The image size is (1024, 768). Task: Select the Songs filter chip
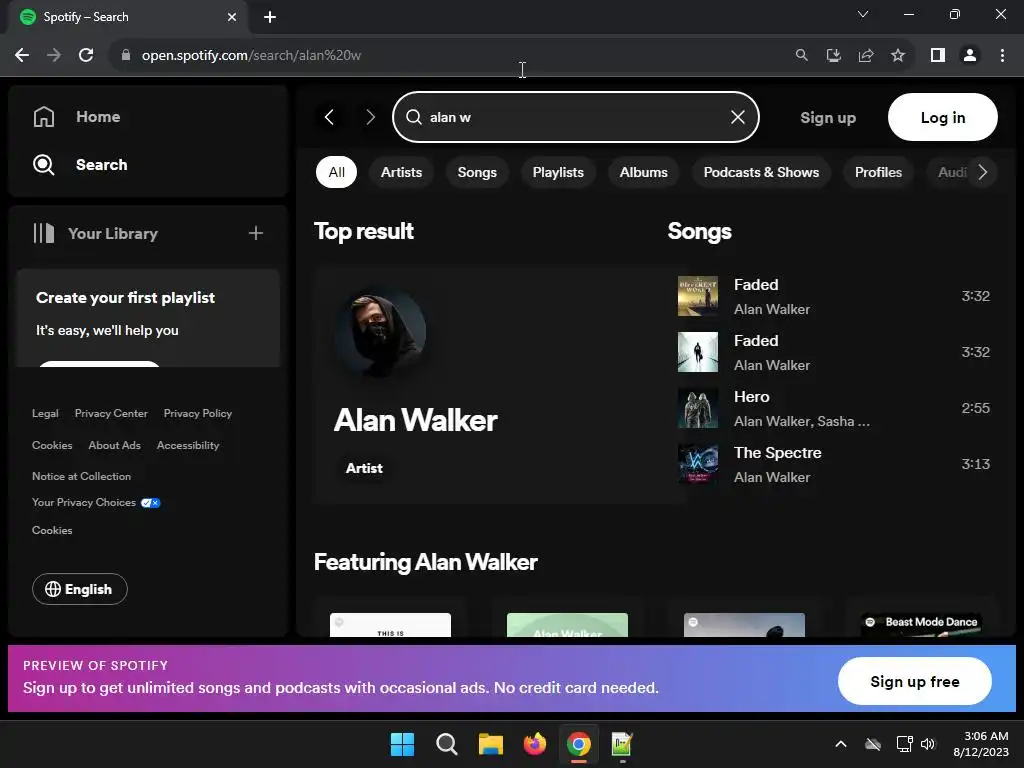[x=477, y=172]
